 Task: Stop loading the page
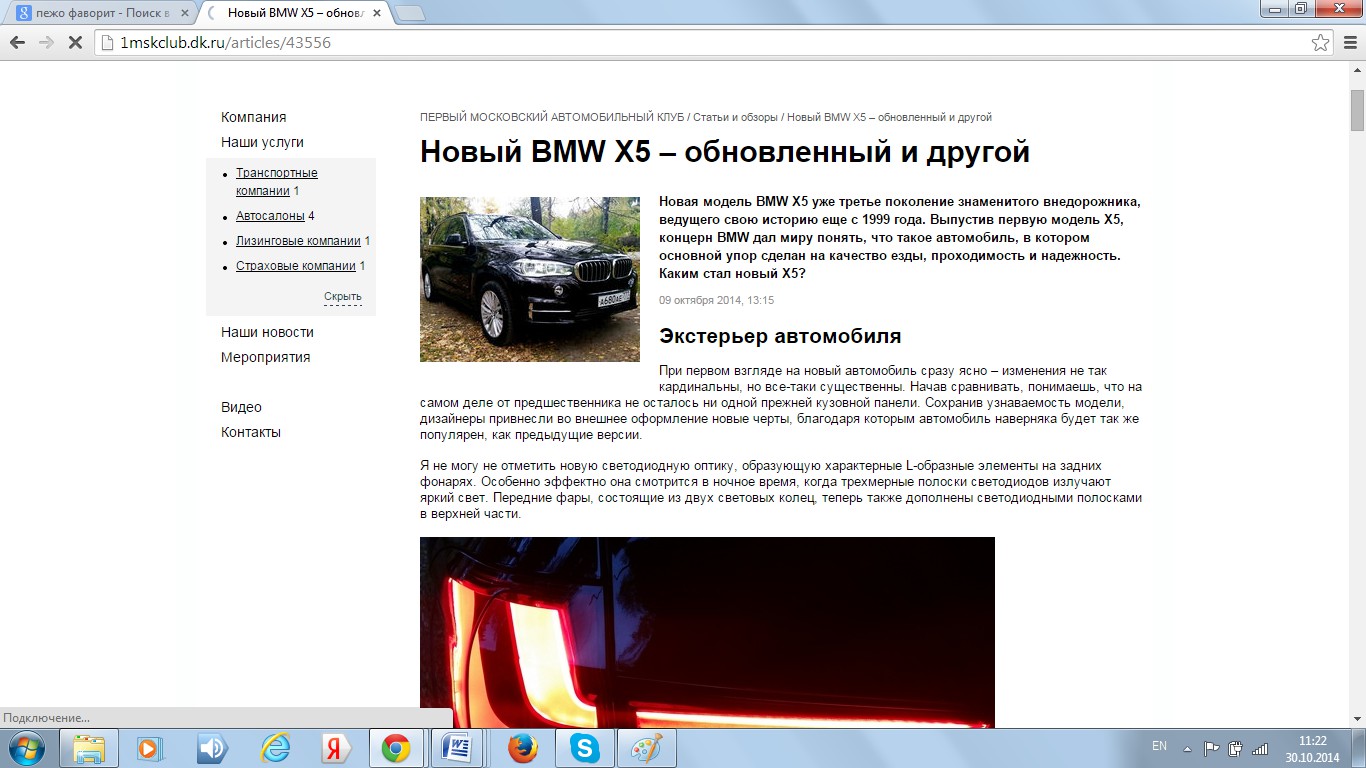[x=75, y=43]
